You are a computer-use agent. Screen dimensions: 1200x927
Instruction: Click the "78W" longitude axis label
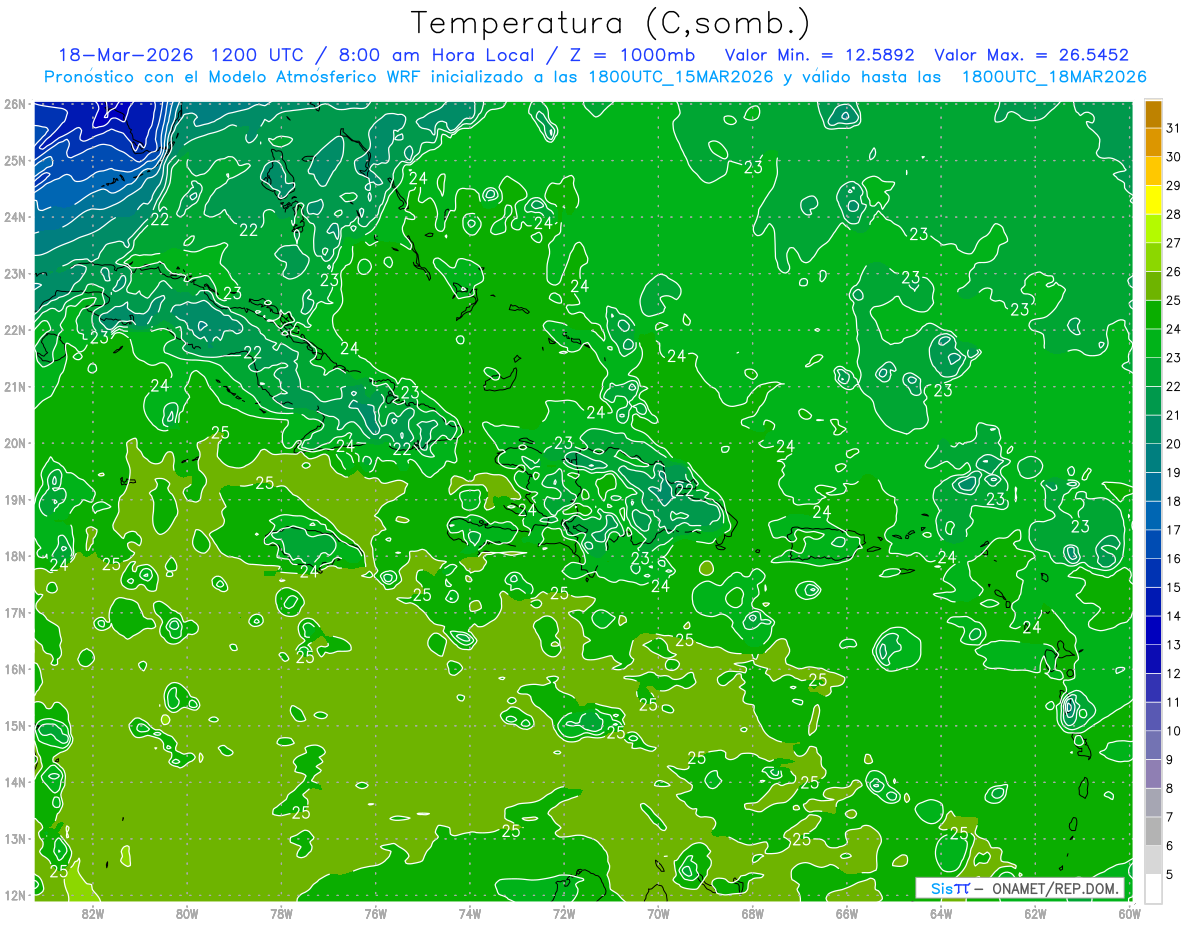pos(281,913)
